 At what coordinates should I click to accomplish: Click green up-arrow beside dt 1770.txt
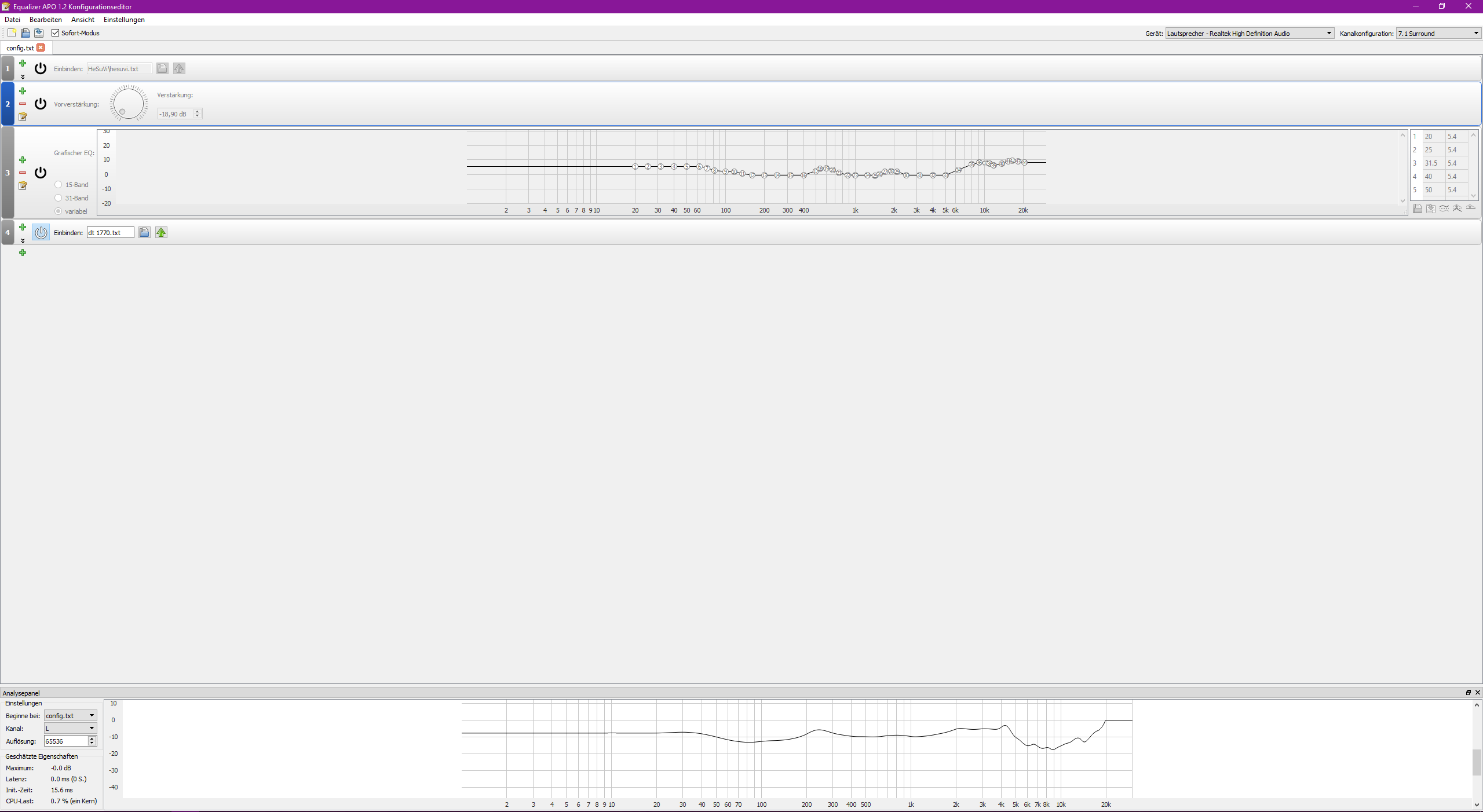click(x=161, y=232)
